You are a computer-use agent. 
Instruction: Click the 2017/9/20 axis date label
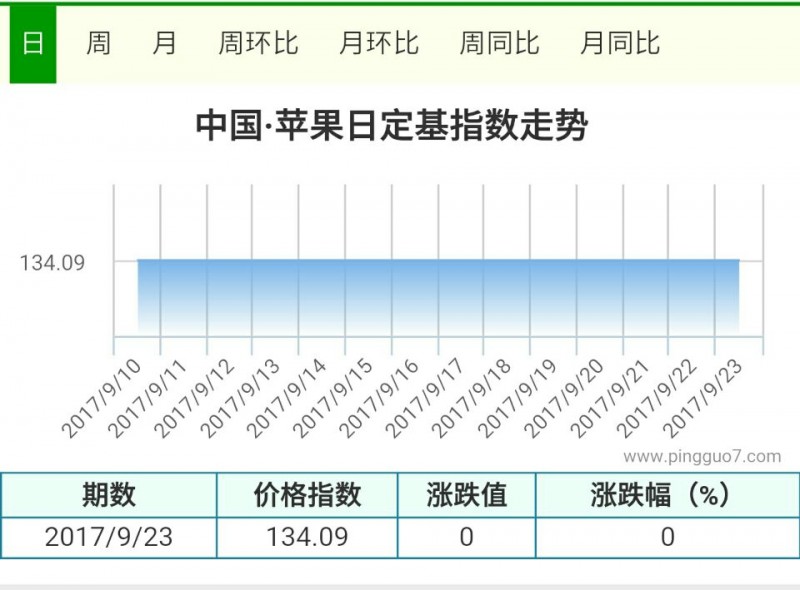tap(564, 398)
